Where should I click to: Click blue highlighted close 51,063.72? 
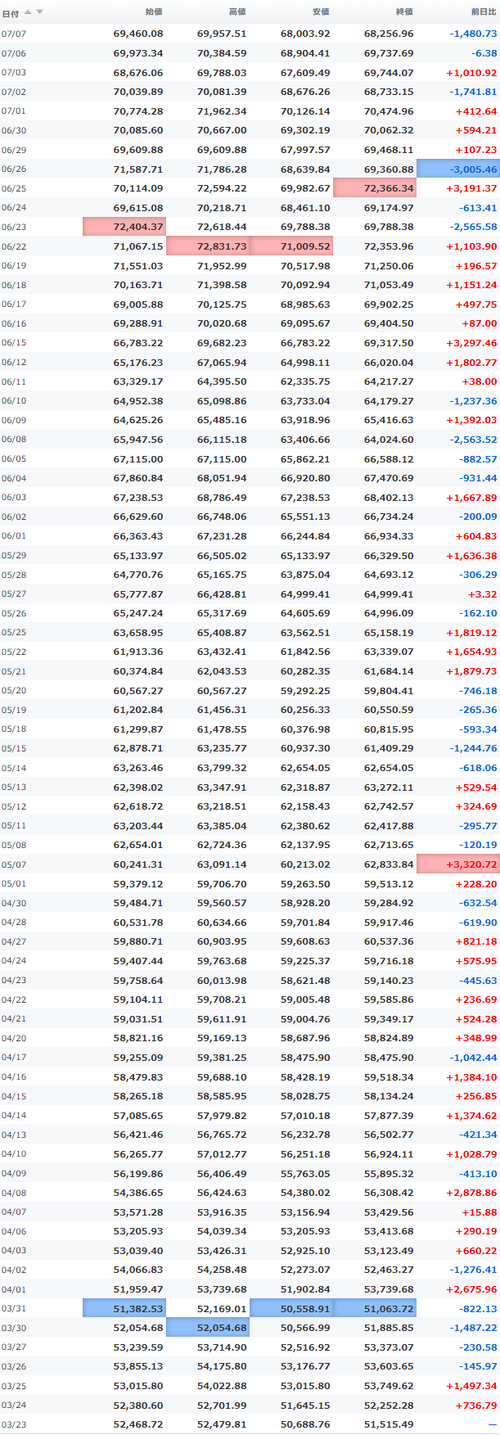pos(374,1308)
